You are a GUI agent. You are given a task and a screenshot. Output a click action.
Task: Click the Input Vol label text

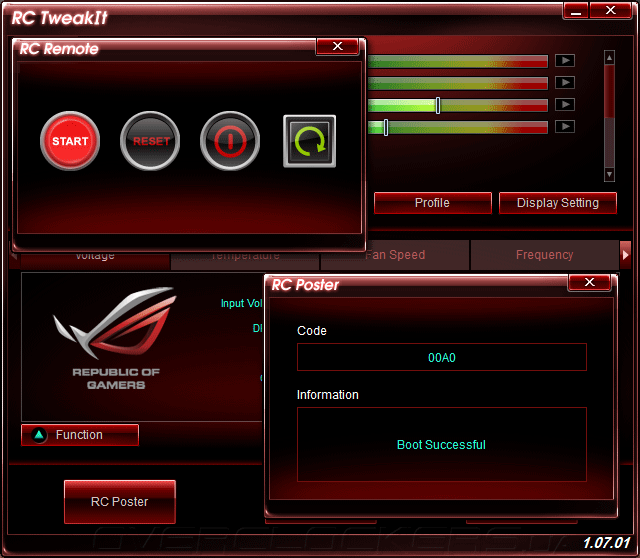[242, 303]
